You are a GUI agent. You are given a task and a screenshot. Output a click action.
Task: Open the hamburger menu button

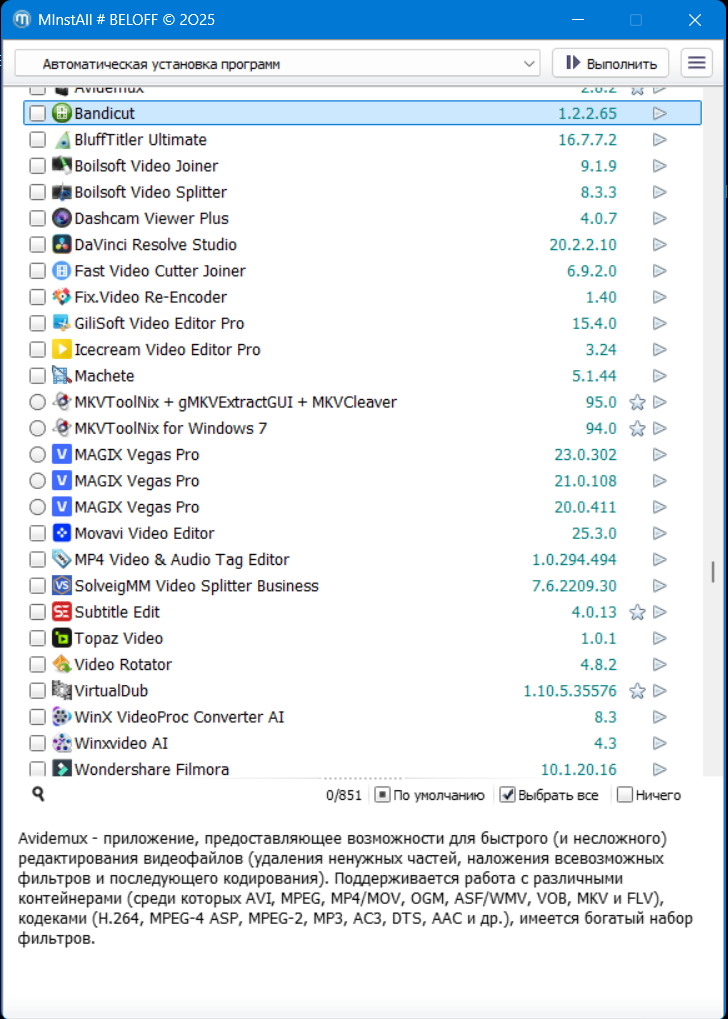(696, 63)
